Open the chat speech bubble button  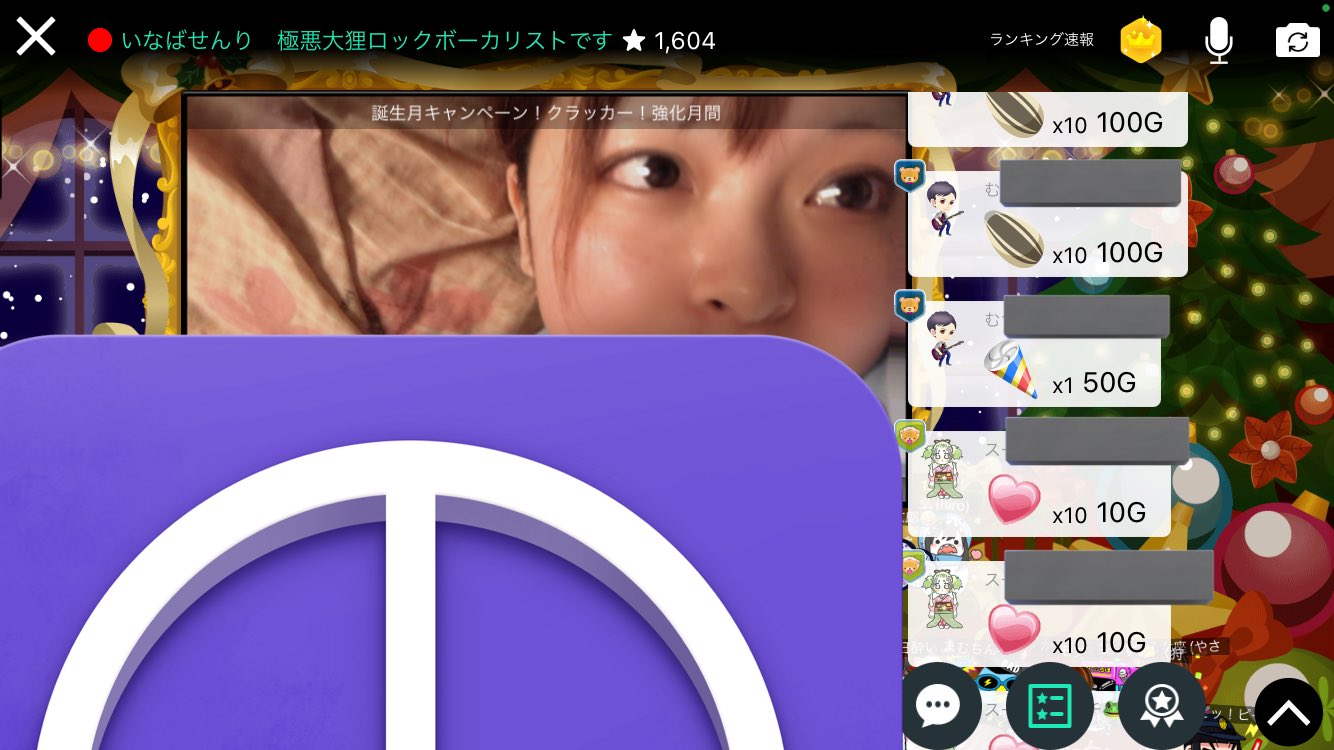(939, 706)
